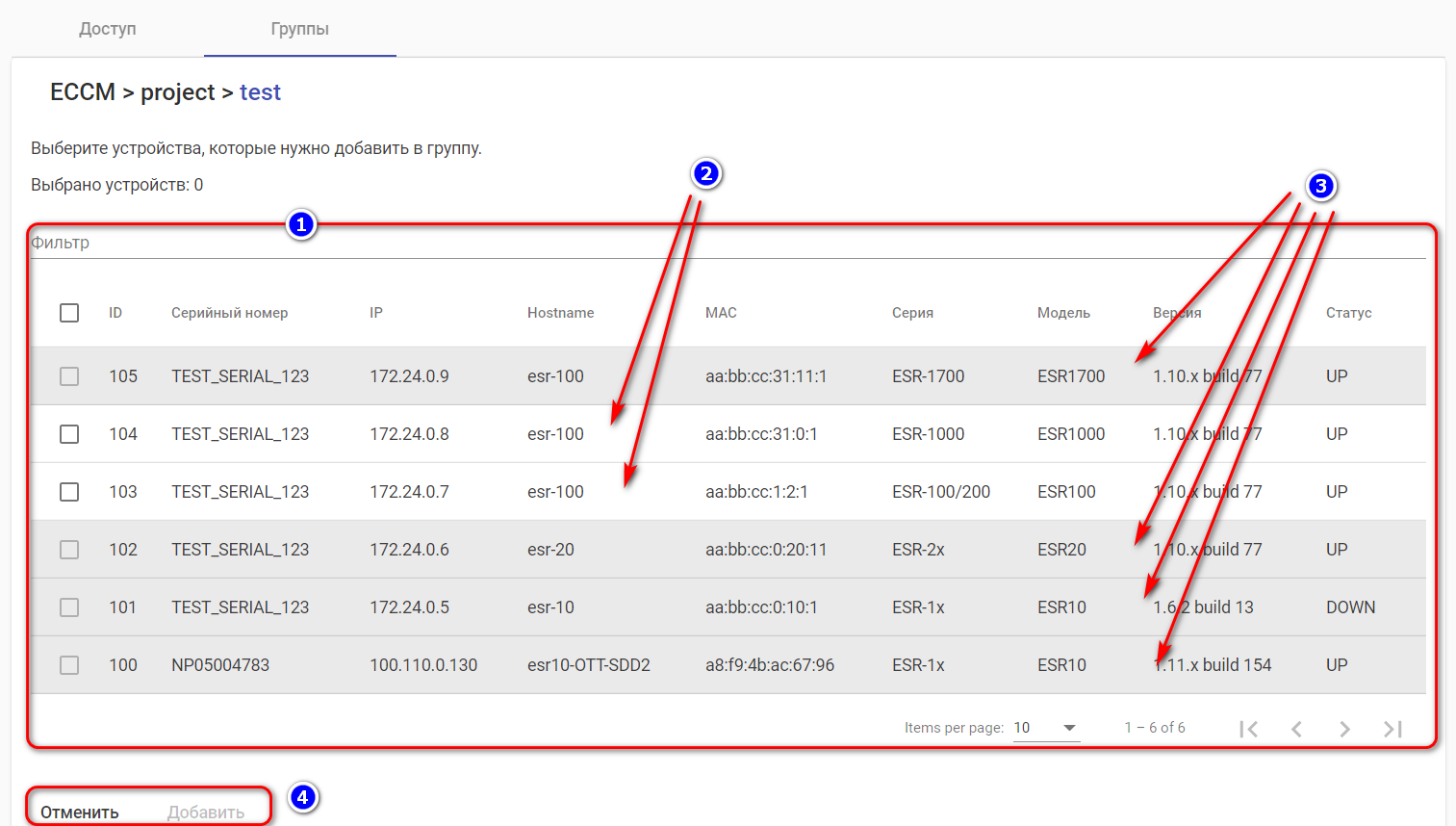Check the box for device ID 105
The image size is (1456, 826).
click(69, 376)
